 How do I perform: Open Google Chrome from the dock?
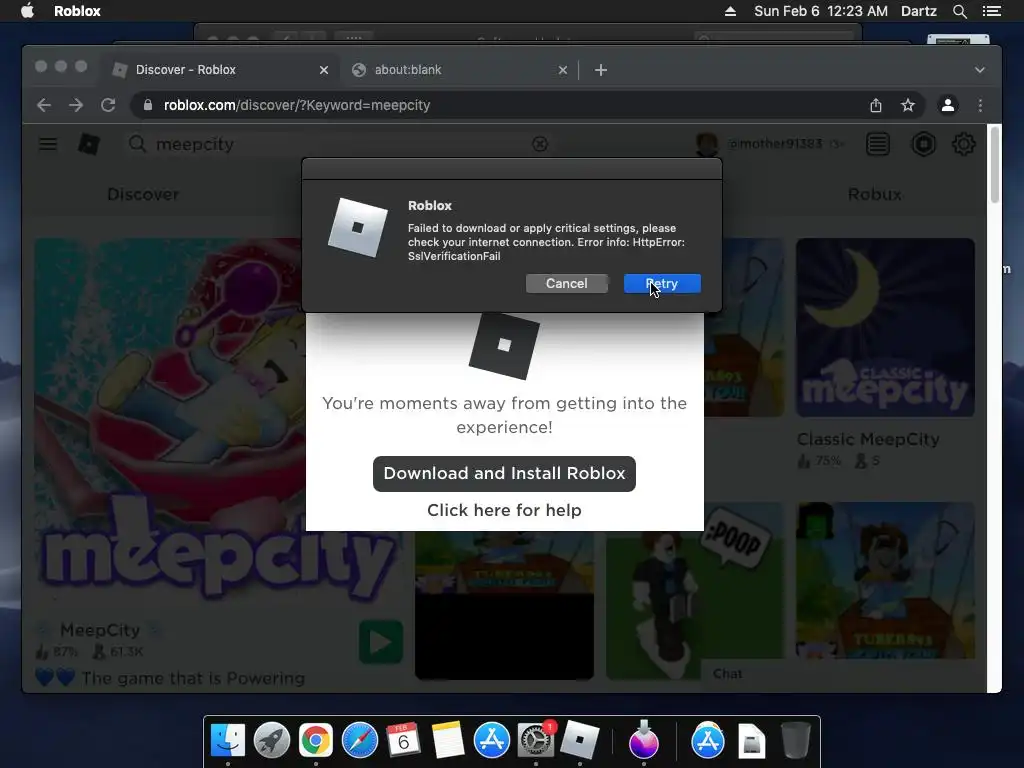(315, 741)
